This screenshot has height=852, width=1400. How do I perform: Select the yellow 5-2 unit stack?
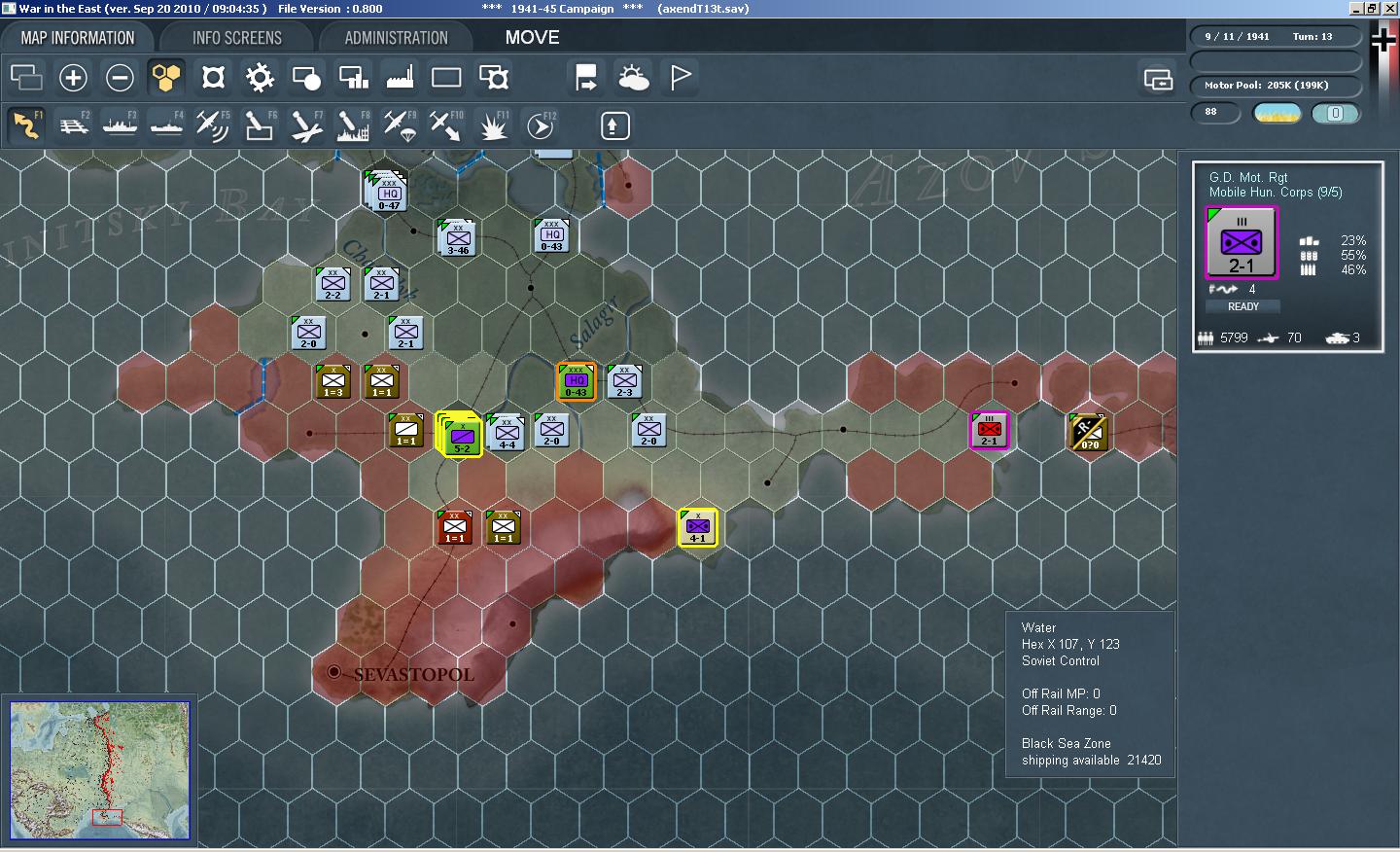click(459, 434)
